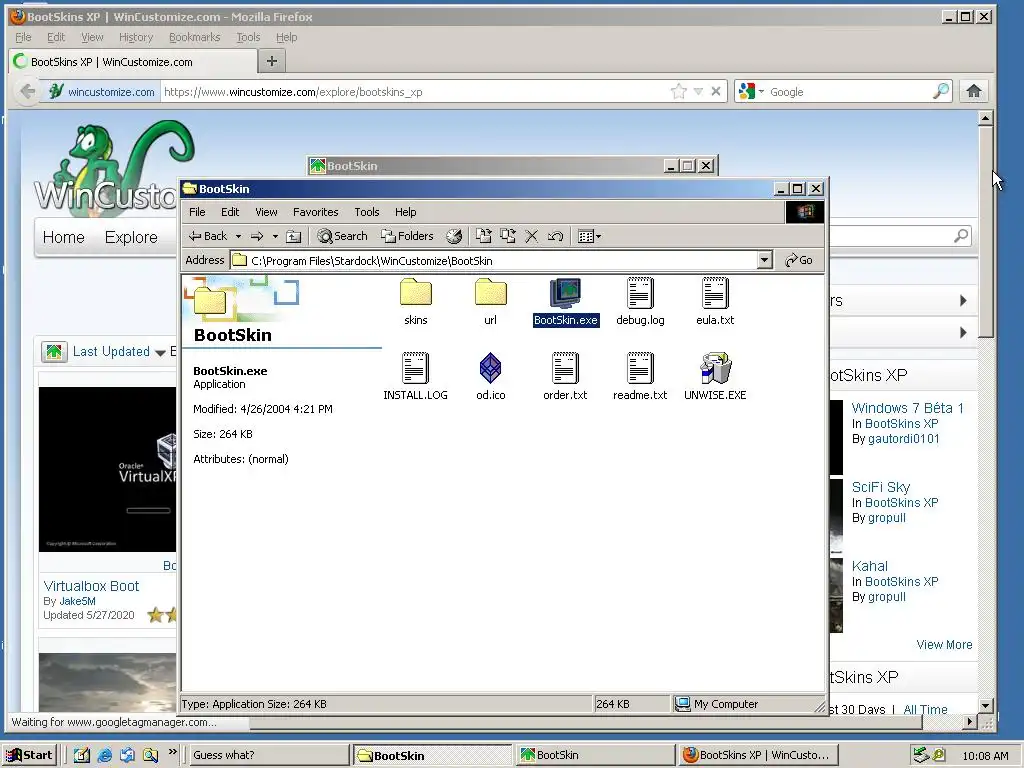Expand the Address bar dropdown in explorer

765,261
